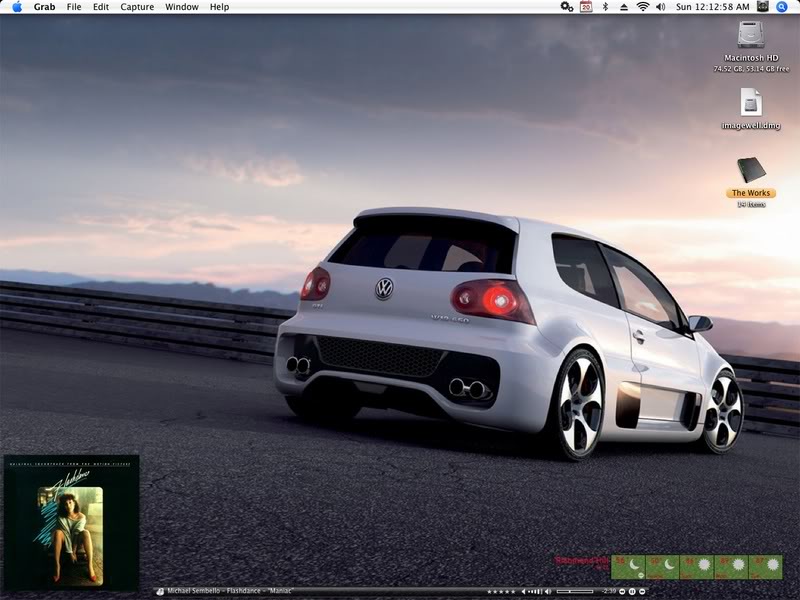The width and height of the screenshot is (800, 600).
Task: Open the Apple menu
Action: [x=17, y=7]
